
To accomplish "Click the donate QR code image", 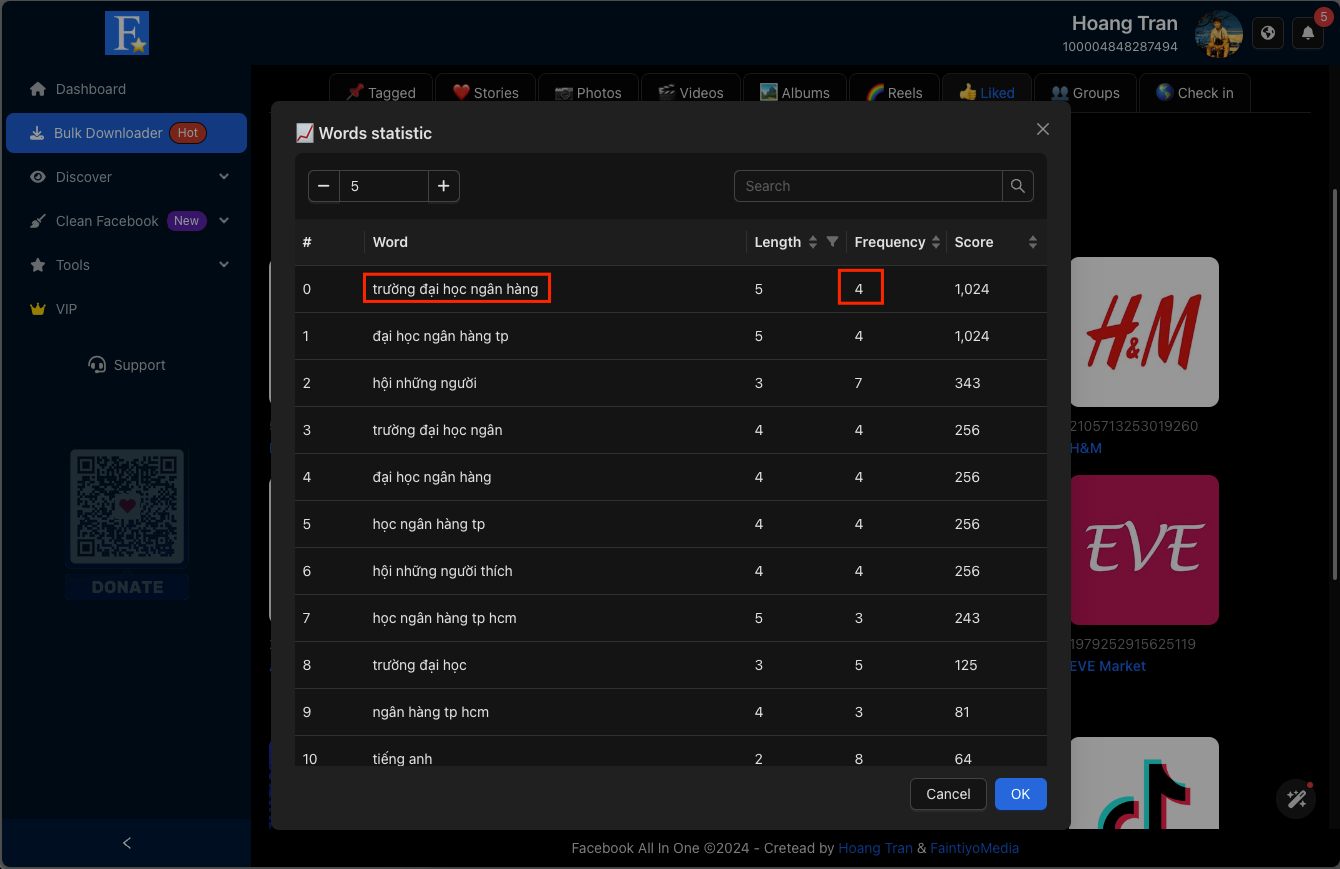I will pyautogui.click(x=127, y=506).
